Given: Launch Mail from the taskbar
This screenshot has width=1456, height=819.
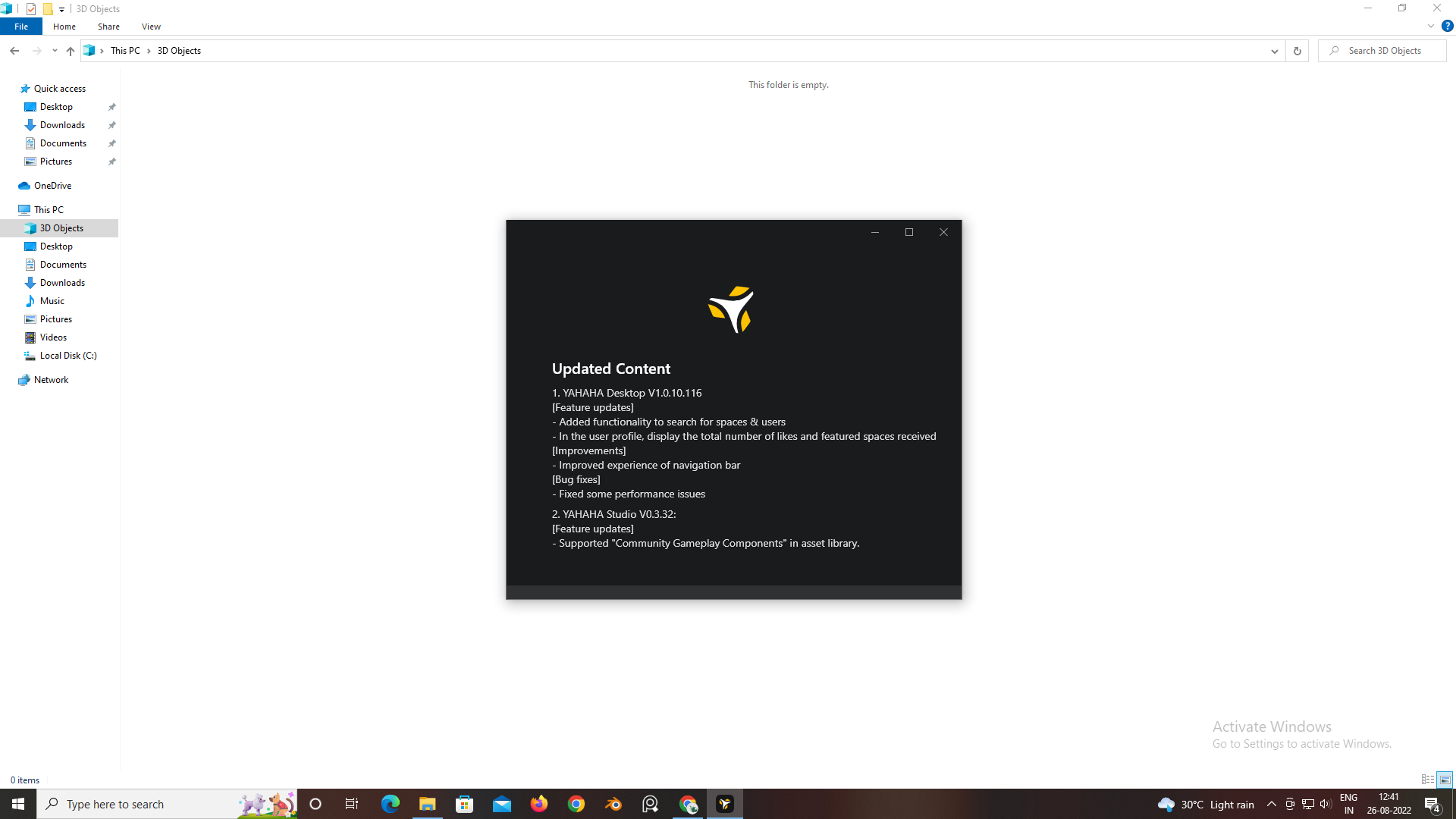Looking at the screenshot, I should [501, 803].
